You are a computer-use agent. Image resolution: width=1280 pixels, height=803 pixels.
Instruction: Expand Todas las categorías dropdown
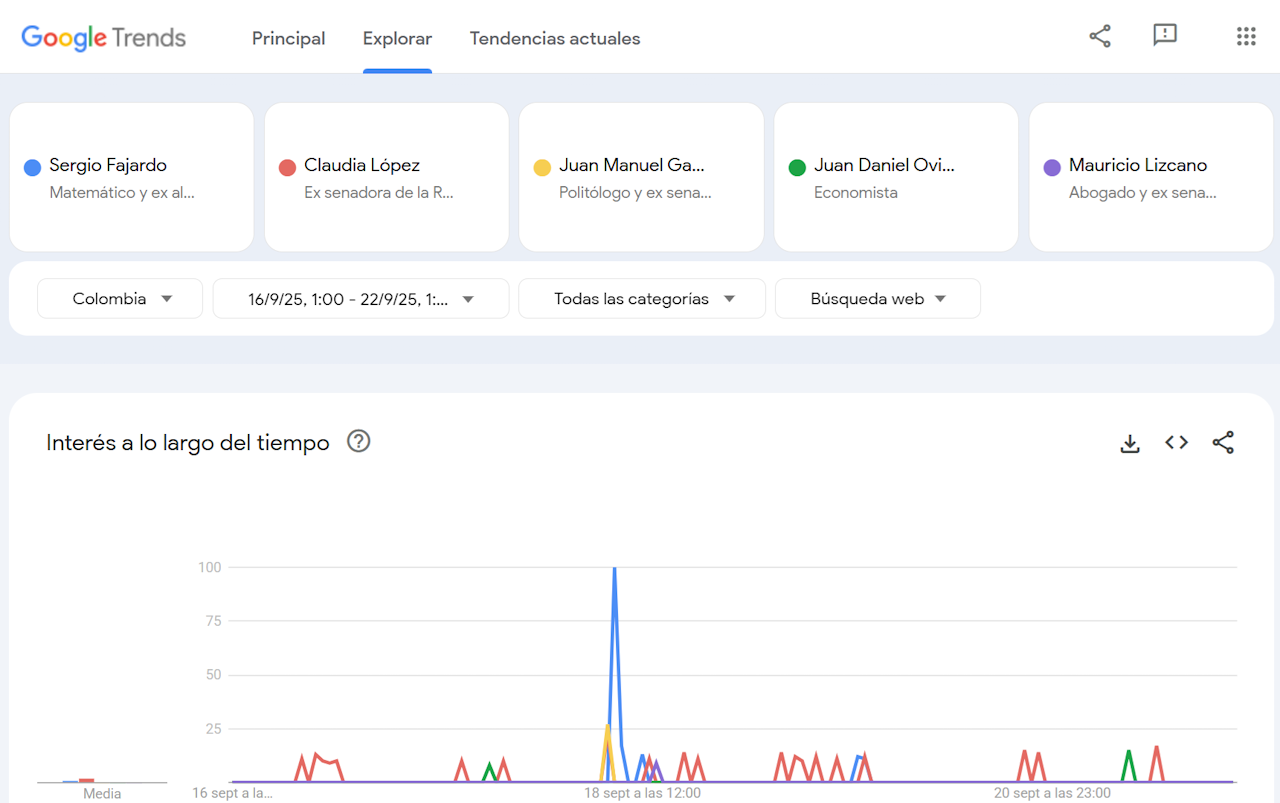[642, 299]
